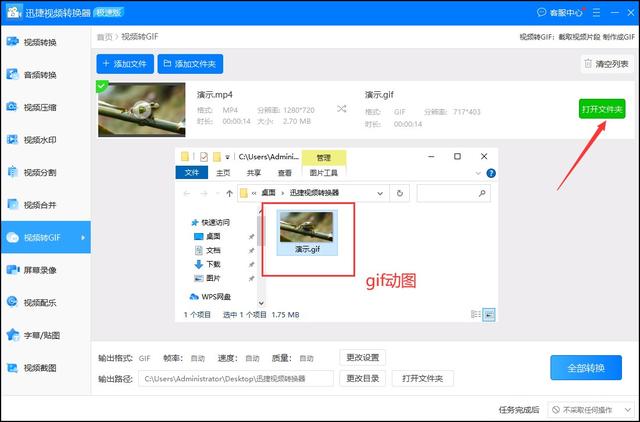Go back in Explorer window

187,193
